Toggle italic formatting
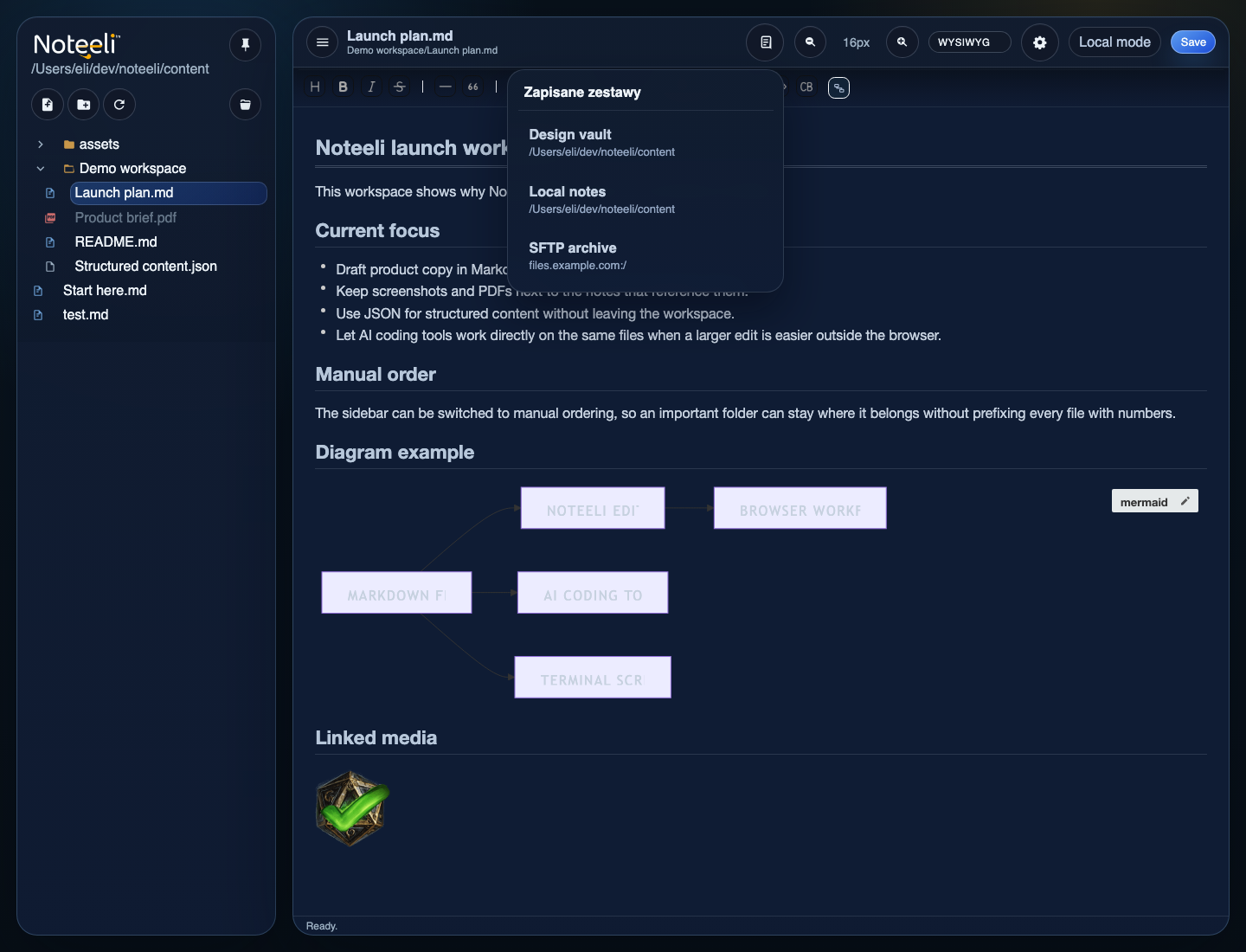The height and width of the screenshot is (952, 1246). 371,87
